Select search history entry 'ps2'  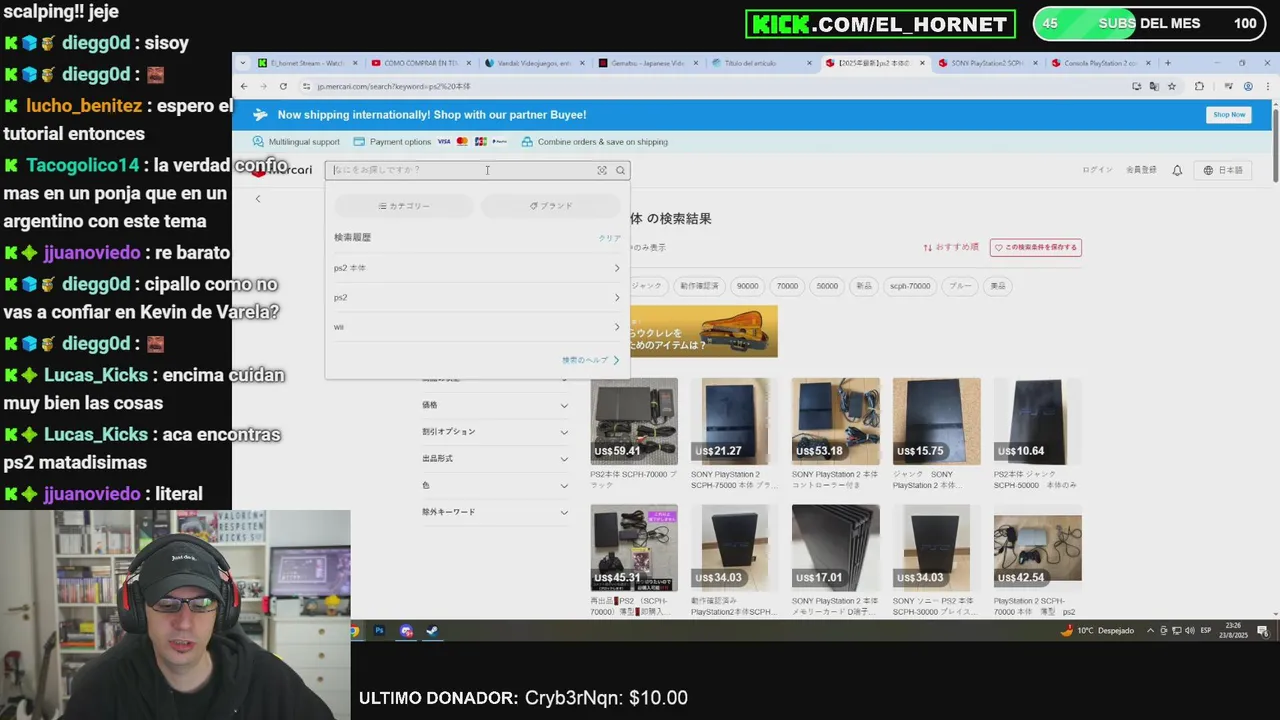click(477, 297)
